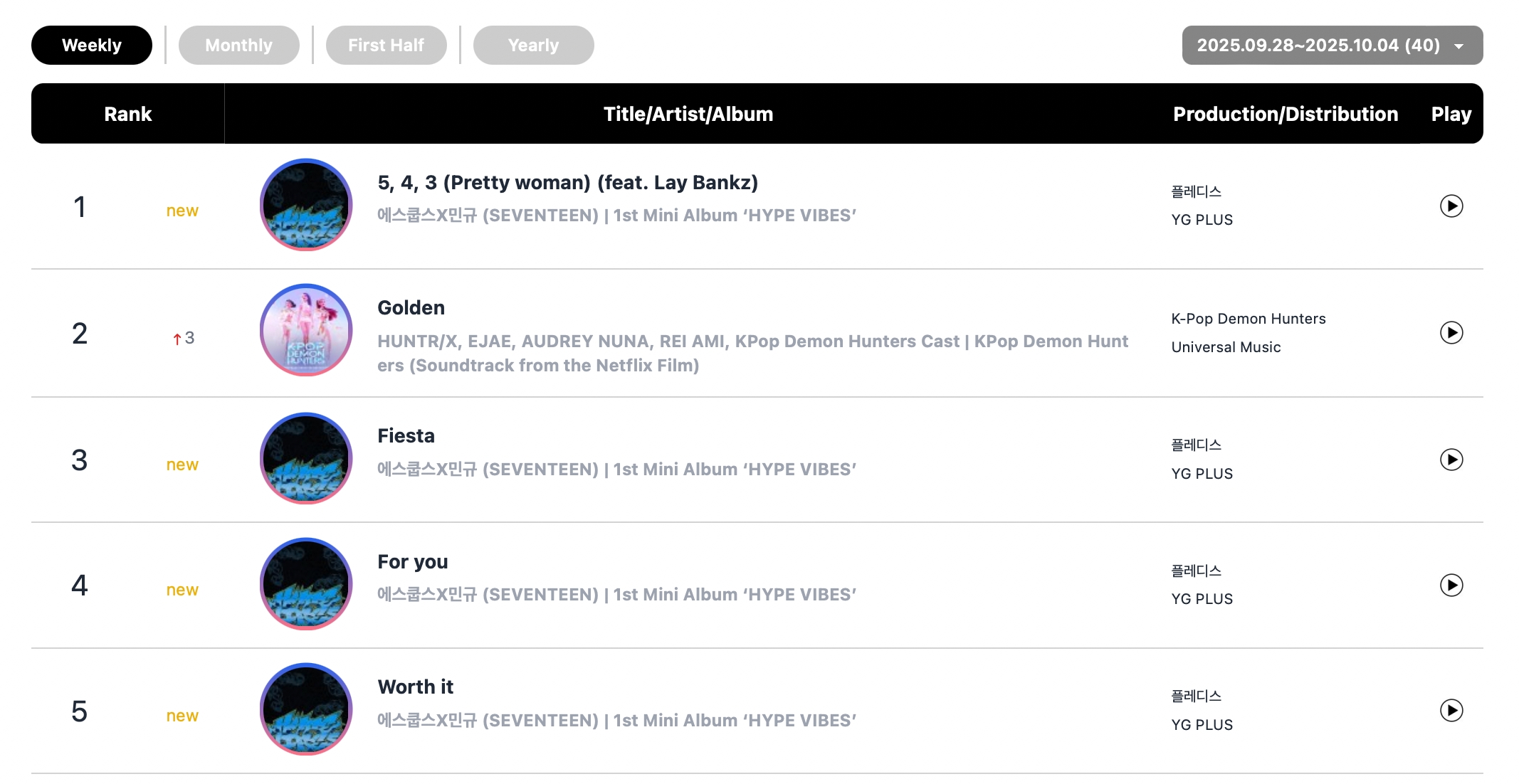Start playback of For you
This screenshot has width=1519, height=784.
pyautogui.click(x=1451, y=586)
